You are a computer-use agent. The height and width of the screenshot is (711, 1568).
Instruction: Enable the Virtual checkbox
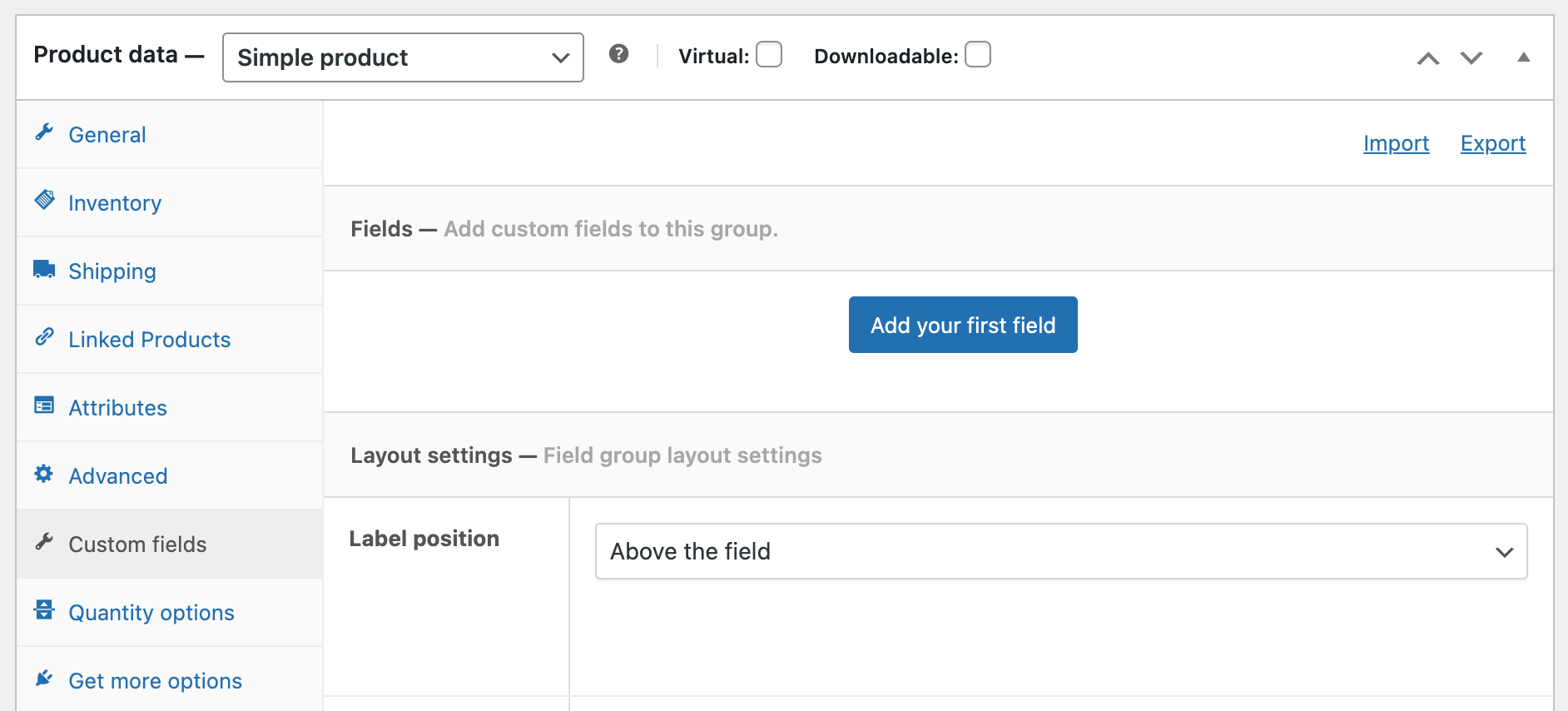(x=769, y=55)
